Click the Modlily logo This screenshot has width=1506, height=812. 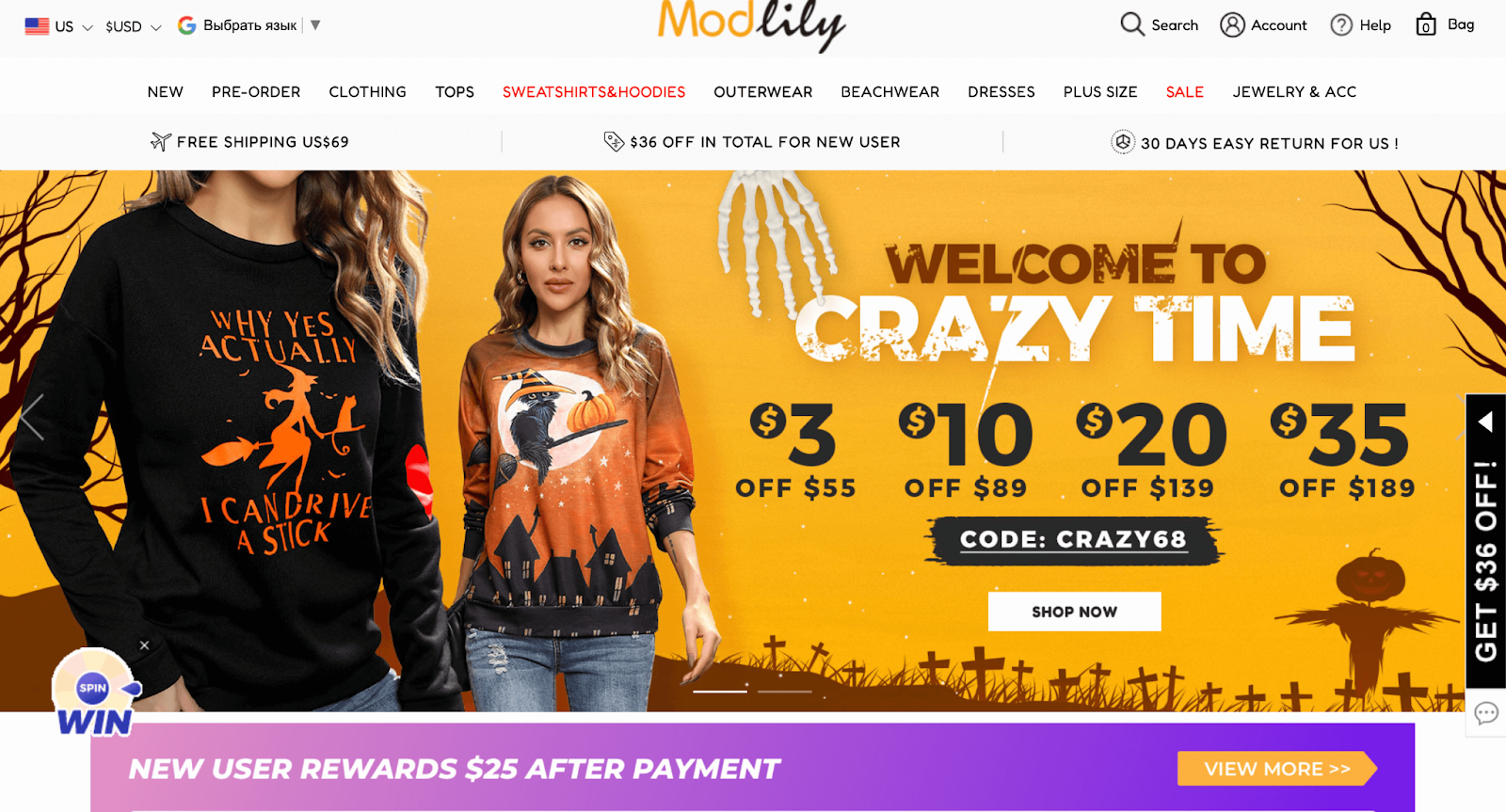[751, 24]
